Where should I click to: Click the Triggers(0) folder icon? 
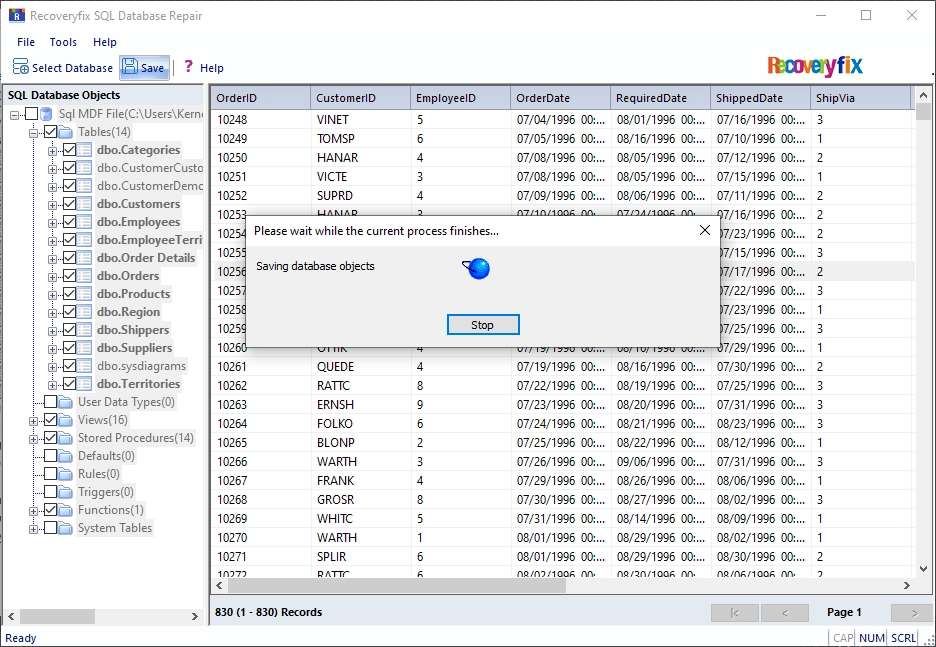pyautogui.click(x=66, y=492)
